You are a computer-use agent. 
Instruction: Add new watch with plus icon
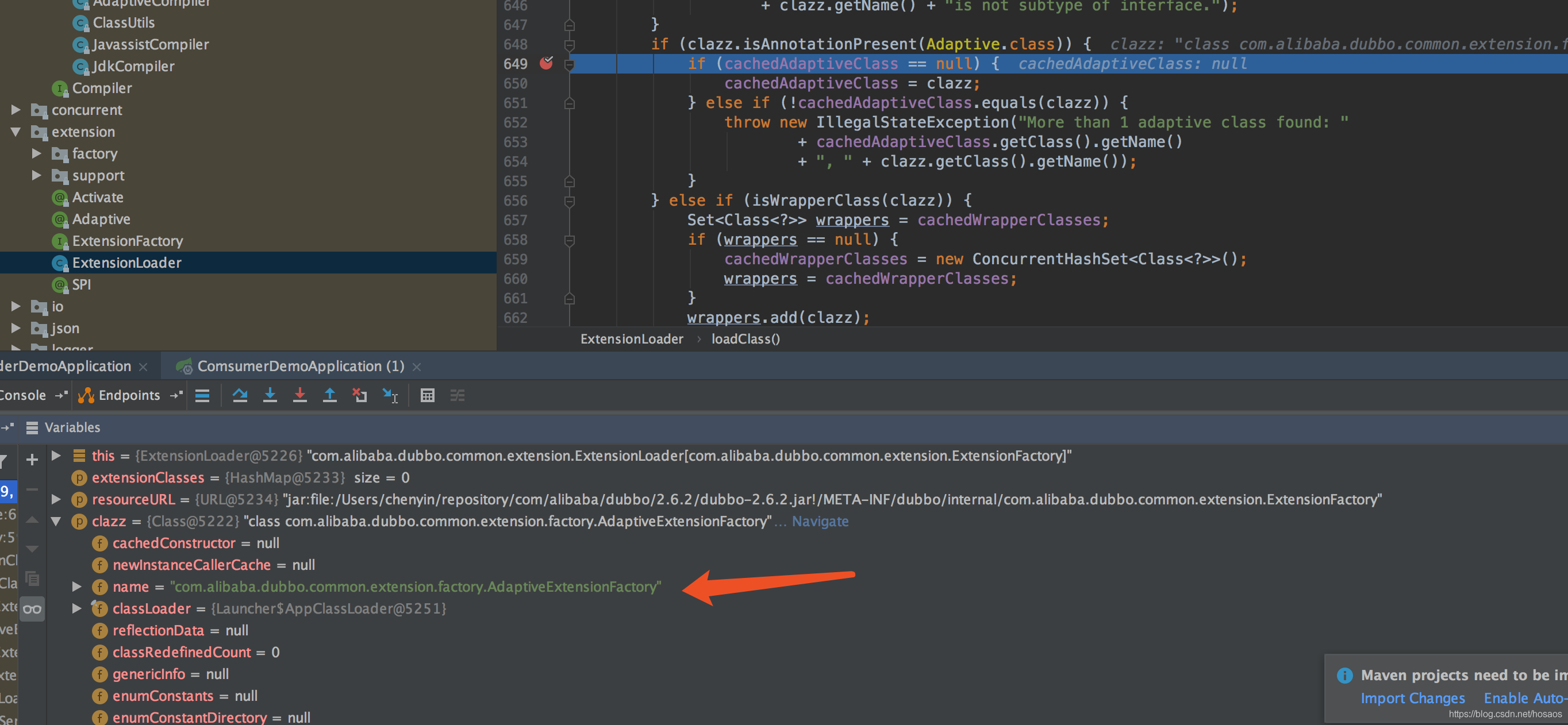coord(32,459)
